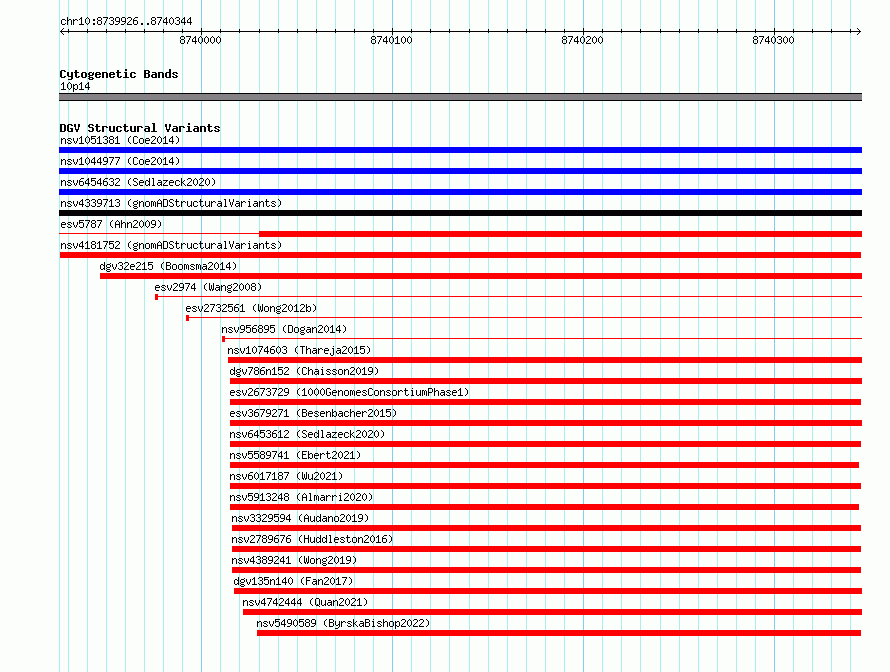Select variant nsv956895 (Dogan2014) label
Screen dimensions: 890x672
[x=284, y=329]
